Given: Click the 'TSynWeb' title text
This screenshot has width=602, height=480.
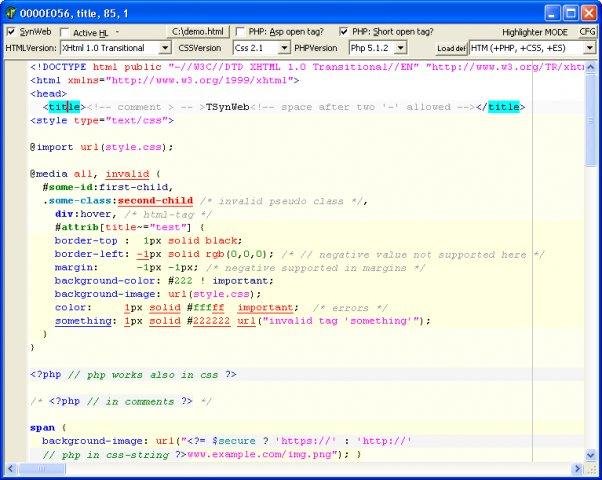Looking at the screenshot, I should (x=228, y=107).
